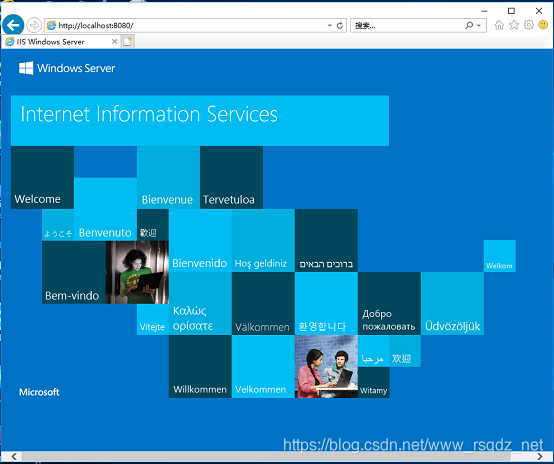Open the Home page icon
Viewport: 554px width, 464px height.
pyautogui.click(x=499, y=25)
